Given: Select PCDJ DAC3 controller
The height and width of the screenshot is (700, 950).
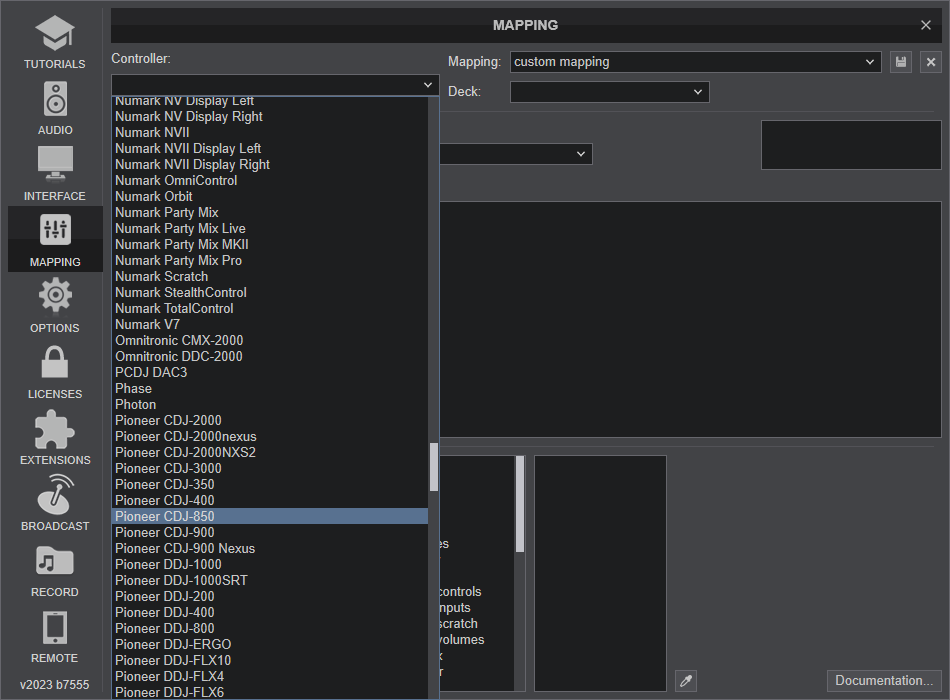Looking at the screenshot, I should pos(270,373).
